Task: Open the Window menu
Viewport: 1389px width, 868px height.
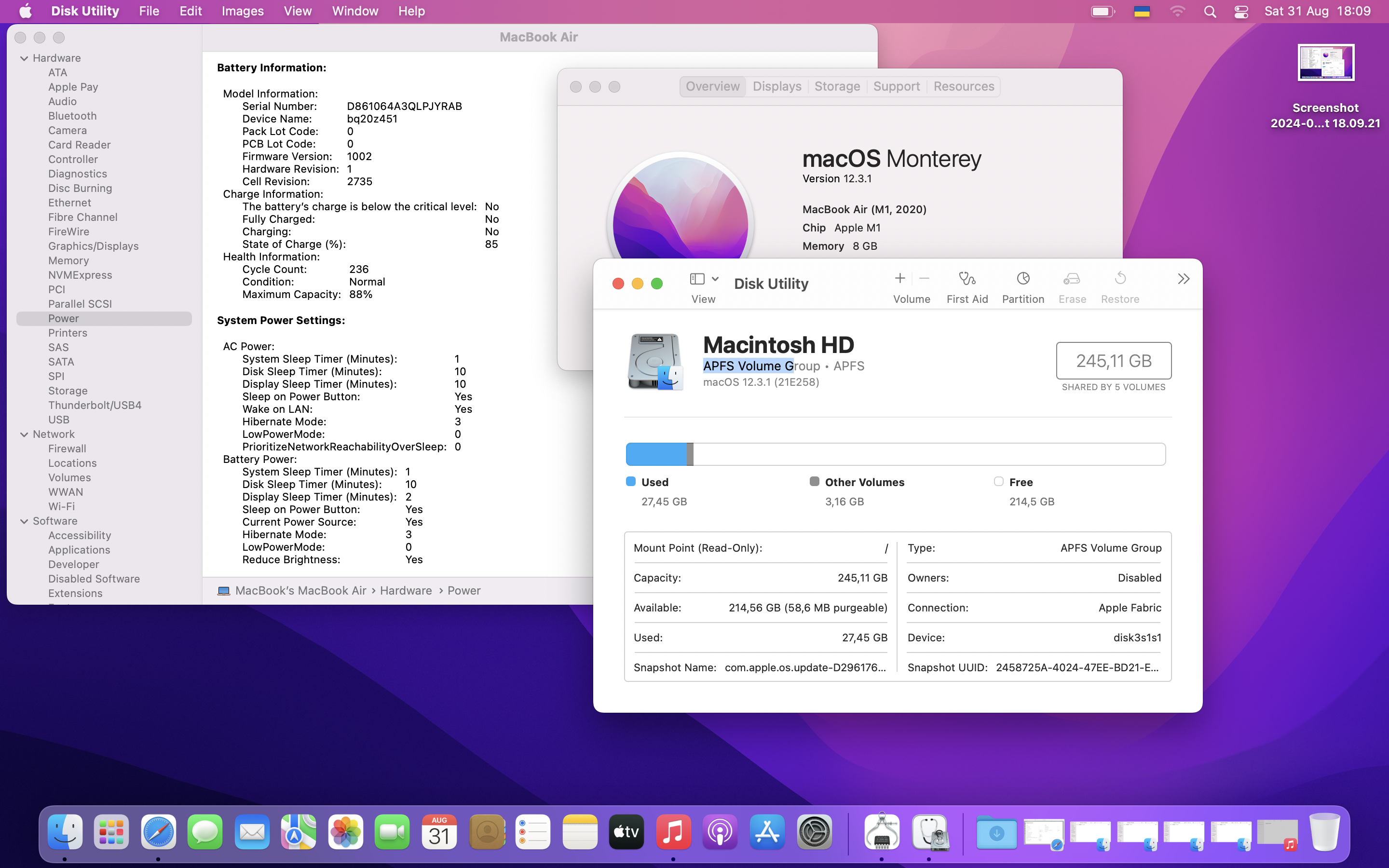Action: click(x=354, y=11)
